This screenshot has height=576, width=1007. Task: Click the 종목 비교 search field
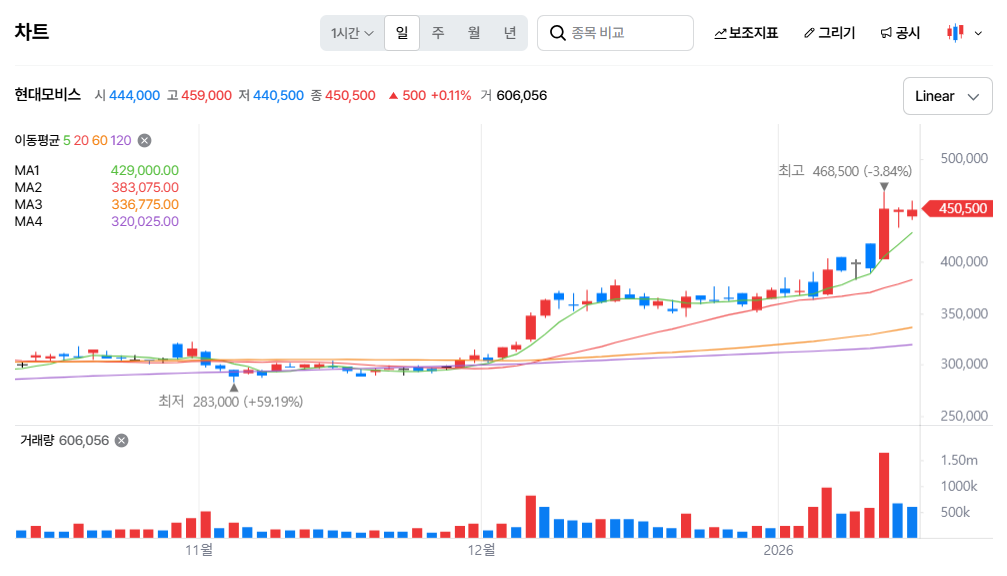pos(615,33)
